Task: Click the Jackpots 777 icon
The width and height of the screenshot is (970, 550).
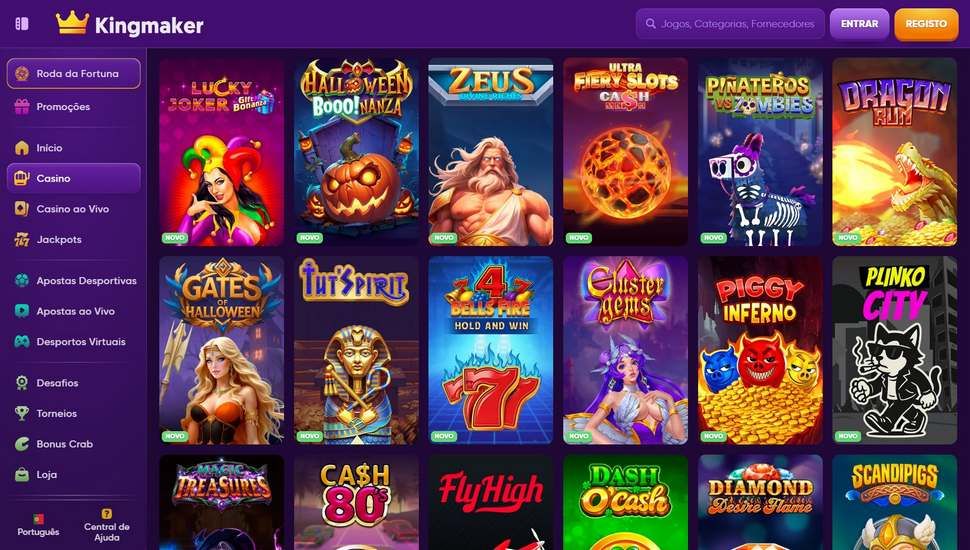Action: click(22, 239)
